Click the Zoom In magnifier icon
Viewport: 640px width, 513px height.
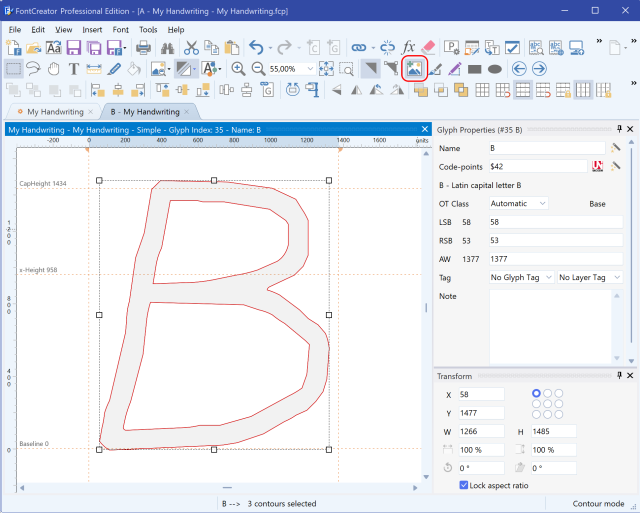click(238, 69)
